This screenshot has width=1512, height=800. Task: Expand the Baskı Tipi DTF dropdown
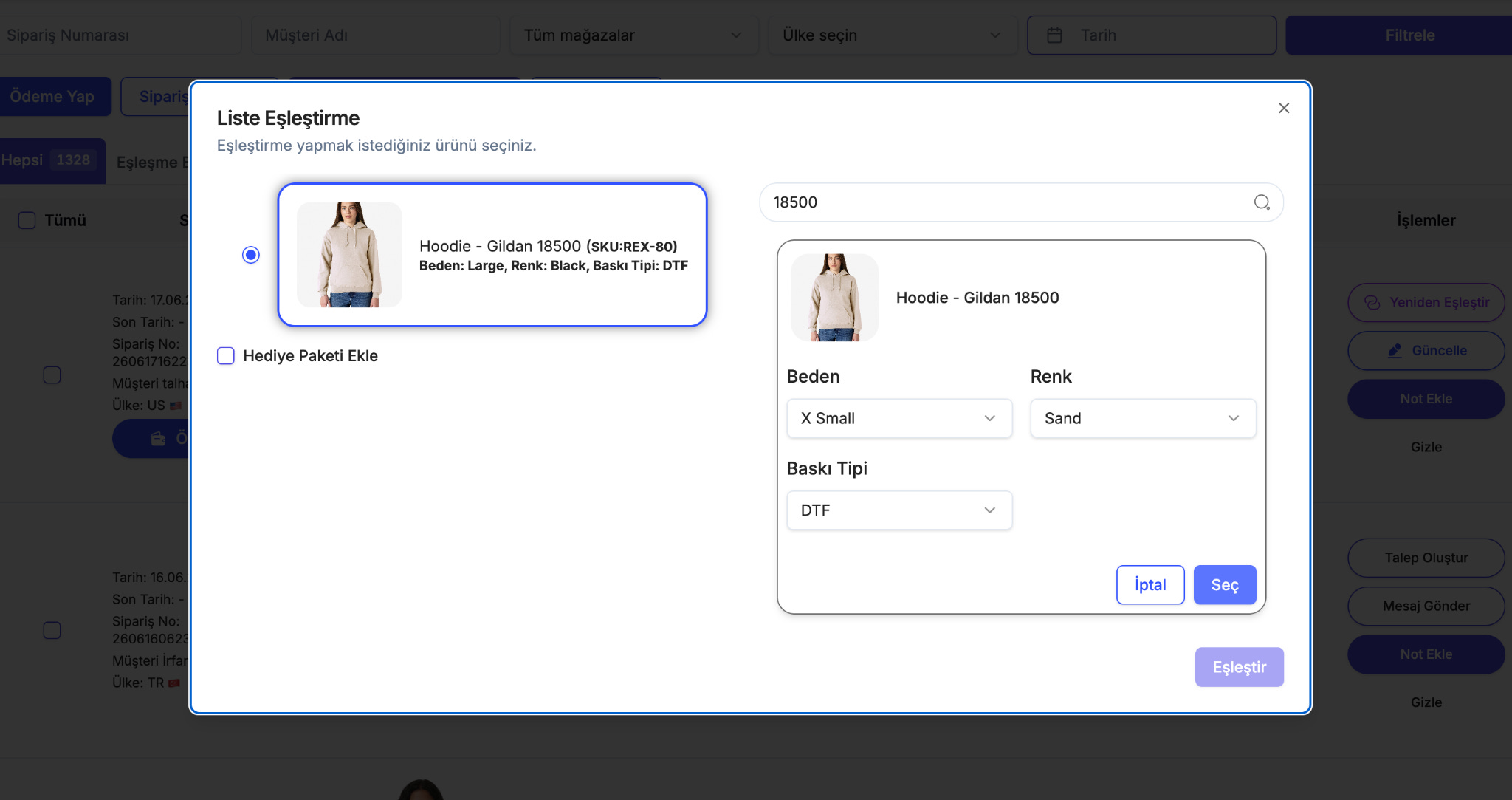click(x=899, y=510)
